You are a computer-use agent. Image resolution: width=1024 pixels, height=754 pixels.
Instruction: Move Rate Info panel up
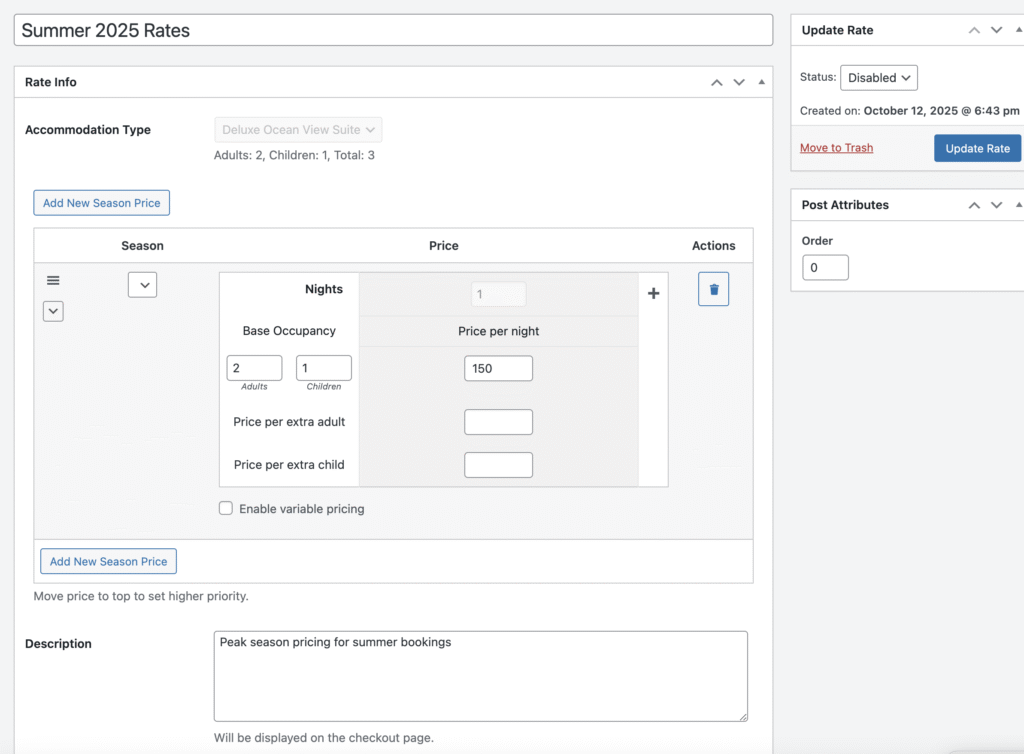(716, 82)
